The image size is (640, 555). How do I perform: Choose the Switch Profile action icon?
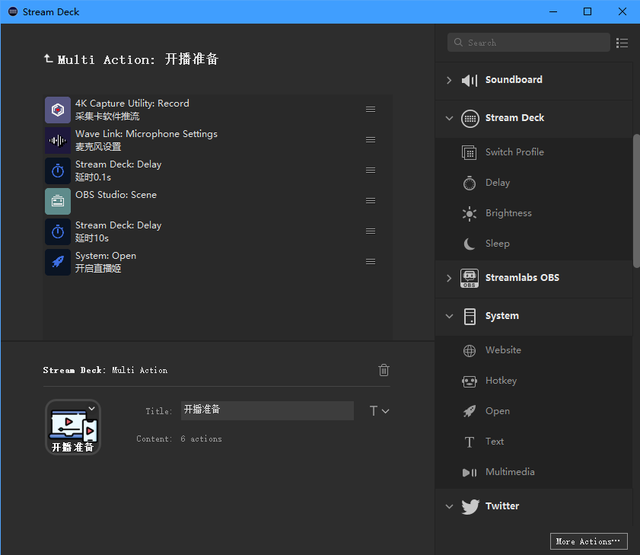(469, 153)
